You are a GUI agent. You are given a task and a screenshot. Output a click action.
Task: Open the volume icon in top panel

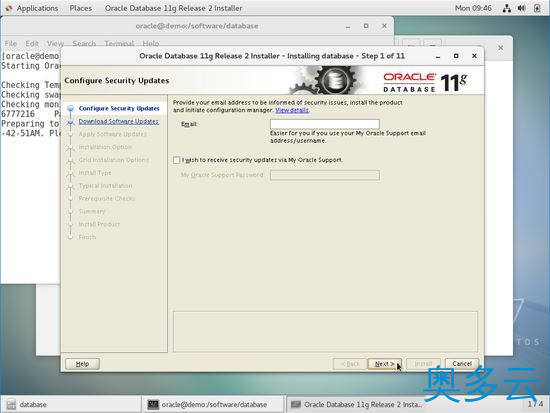(x=522, y=8)
